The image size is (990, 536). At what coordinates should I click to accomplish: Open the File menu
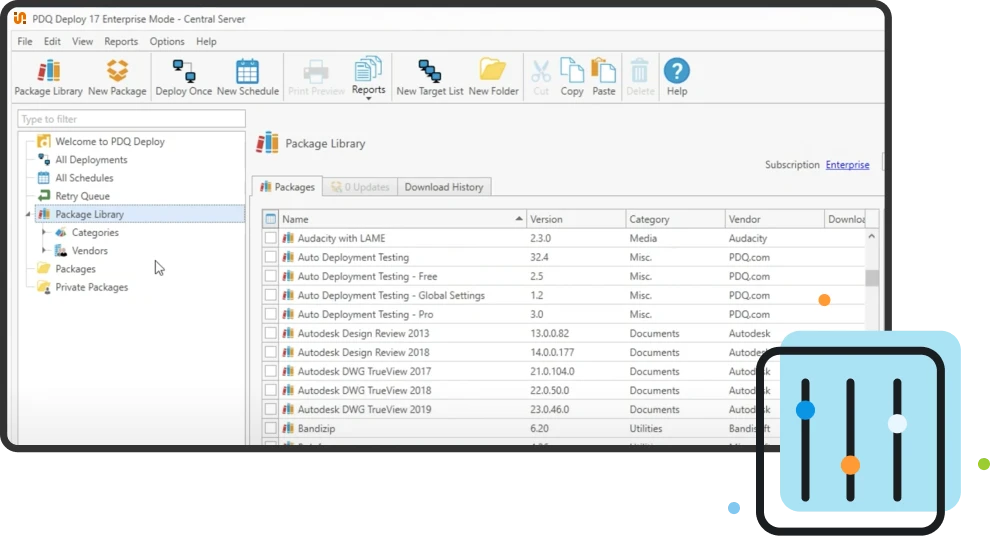click(25, 41)
